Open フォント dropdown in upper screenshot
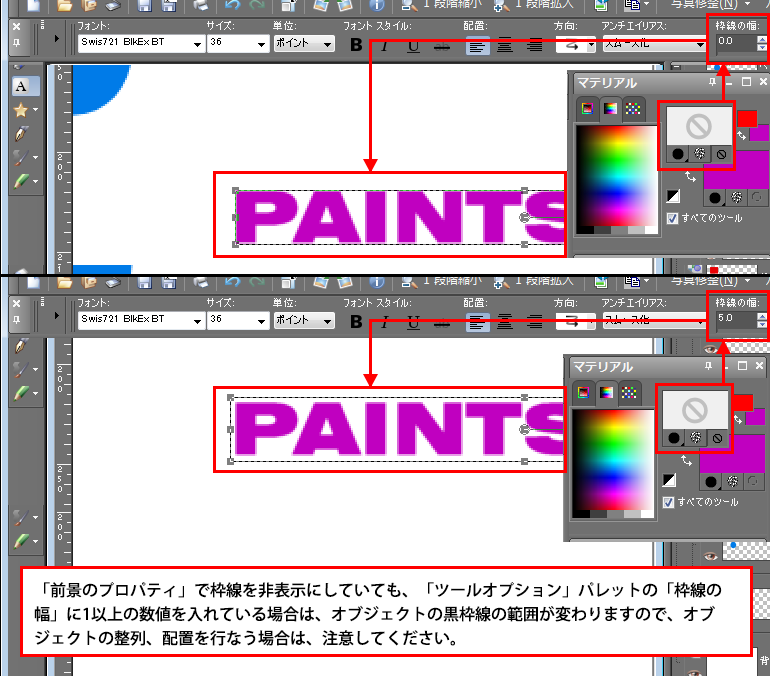 [x=197, y=44]
